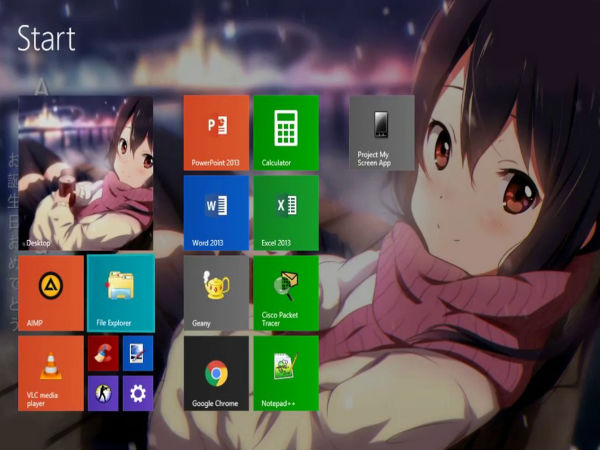Open PC settings via the gear tile
The height and width of the screenshot is (450, 600).
click(138, 393)
